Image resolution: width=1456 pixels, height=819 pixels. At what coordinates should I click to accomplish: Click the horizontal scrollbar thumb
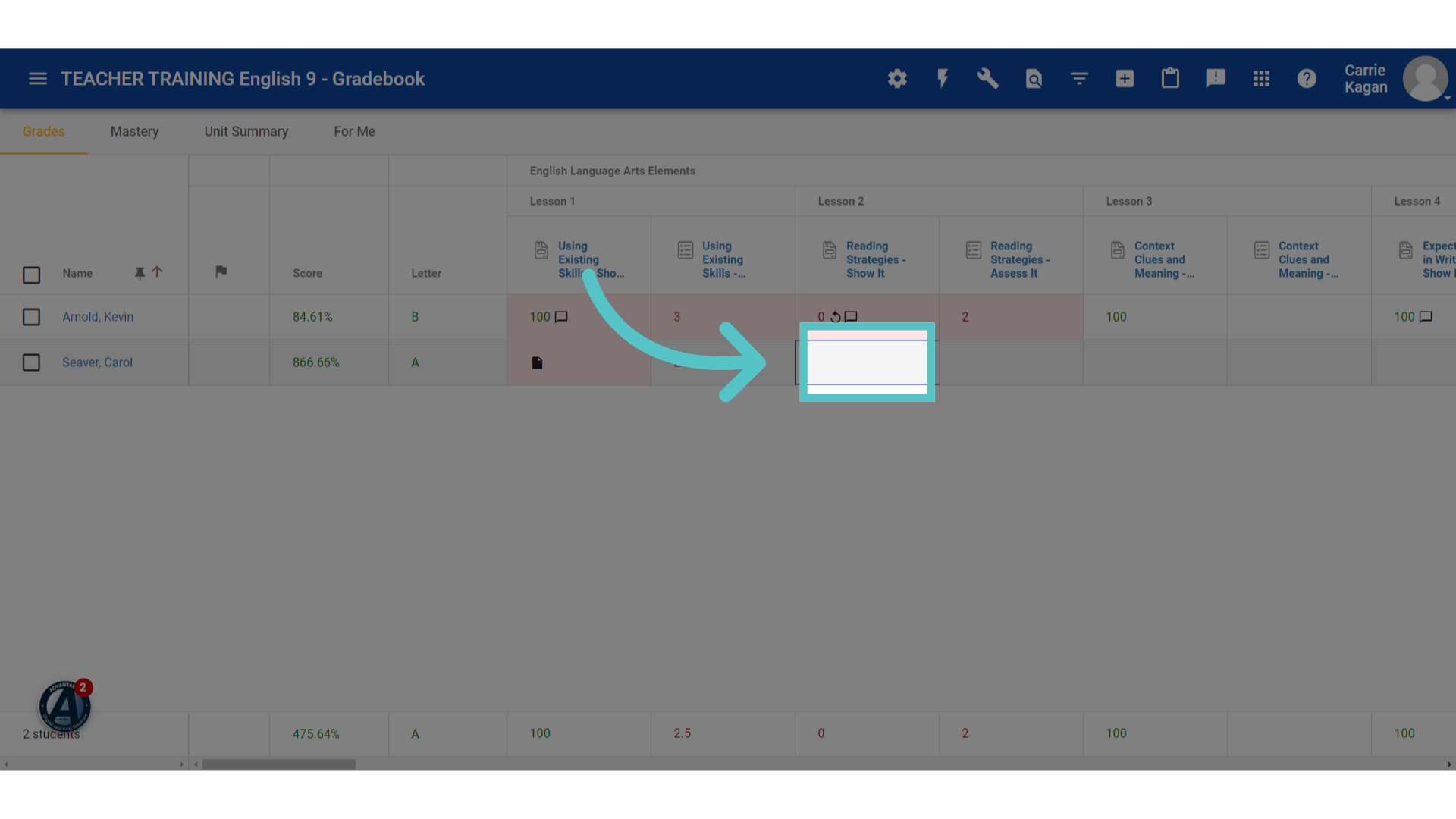tap(279, 764)
